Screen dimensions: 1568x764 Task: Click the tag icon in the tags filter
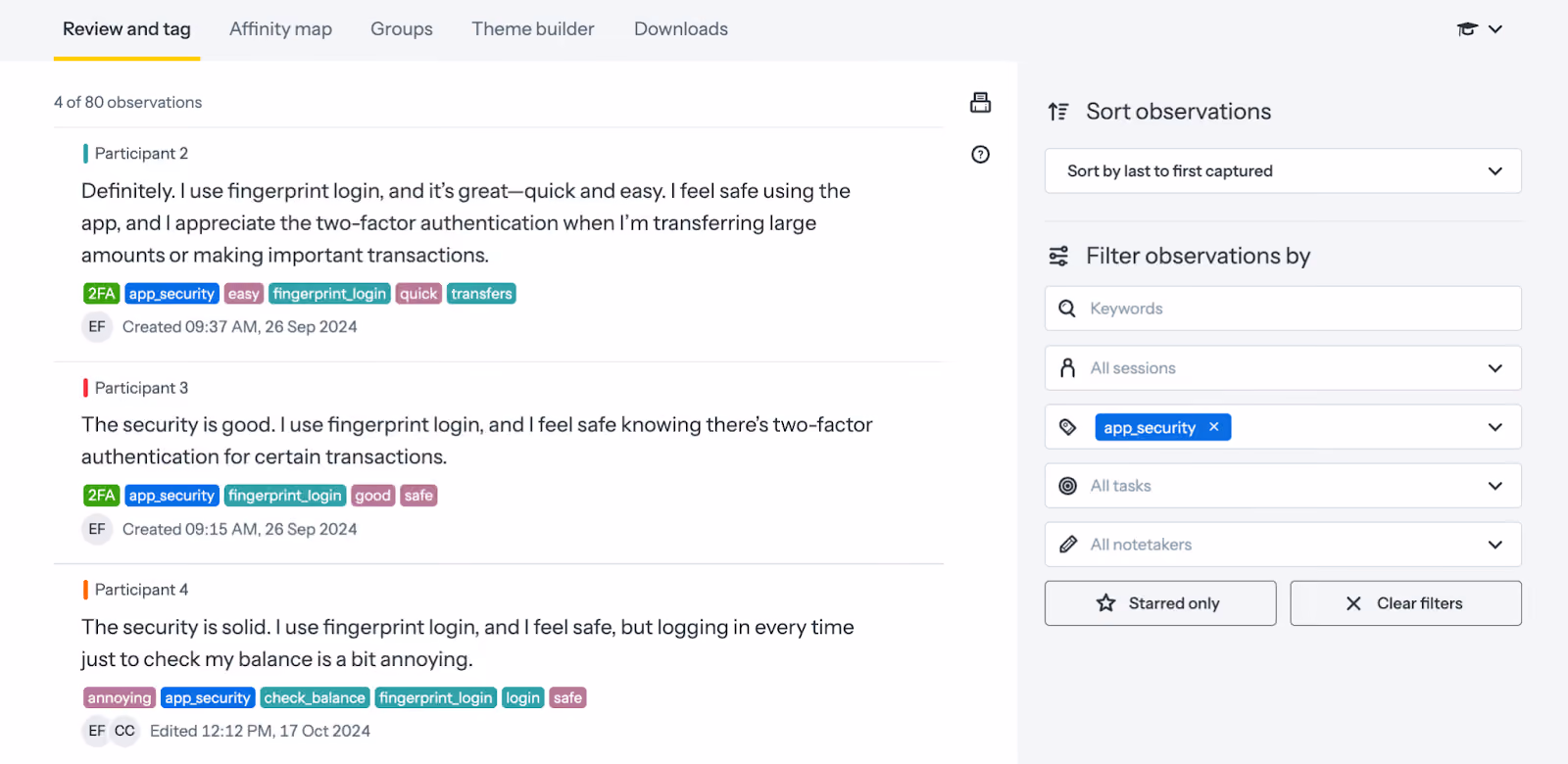point(1068,427)
